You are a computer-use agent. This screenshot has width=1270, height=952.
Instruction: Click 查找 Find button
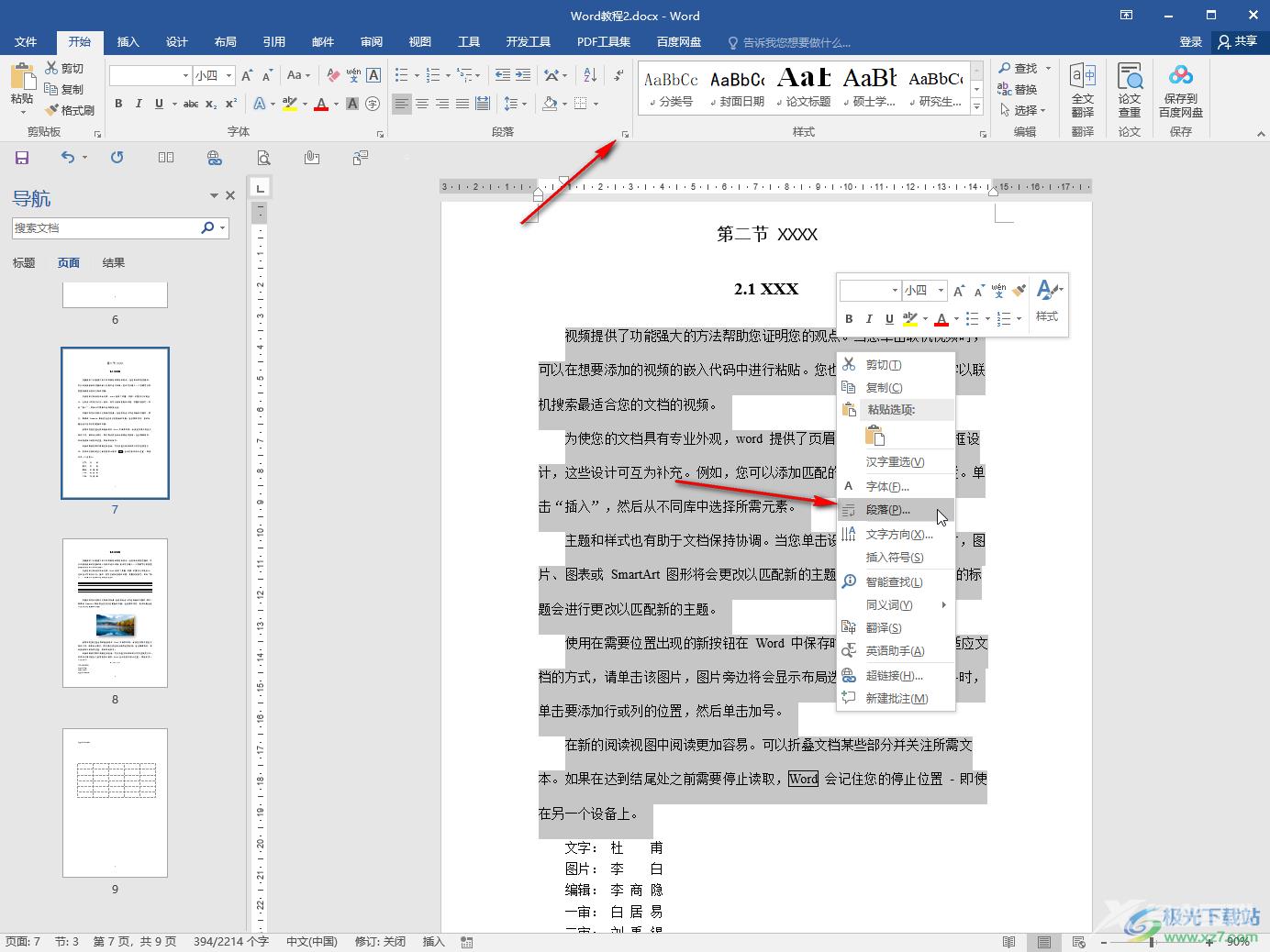(1019, 69)
